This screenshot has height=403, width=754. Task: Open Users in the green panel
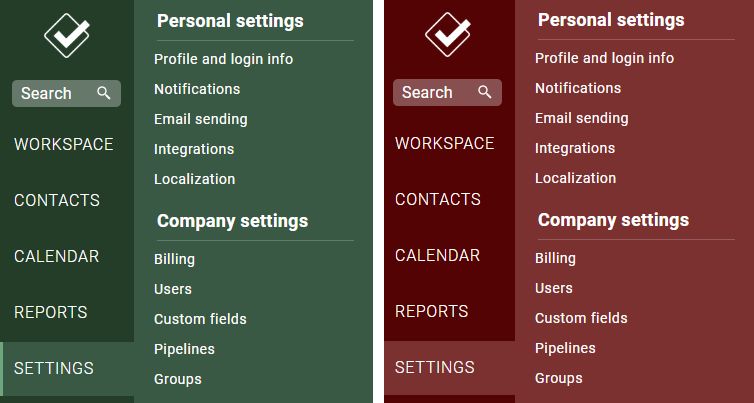(x=173, y=289)
